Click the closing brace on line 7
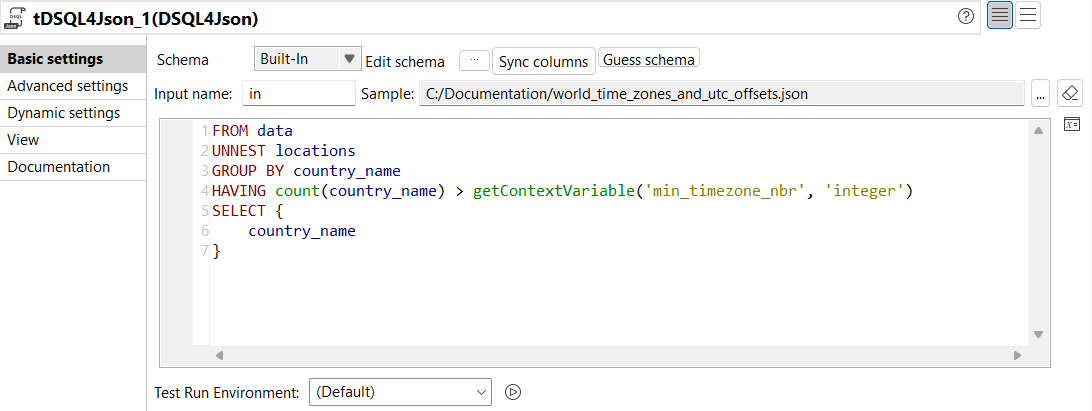The height and width of the screenshot is (411, 1092). tap(217, 251)
